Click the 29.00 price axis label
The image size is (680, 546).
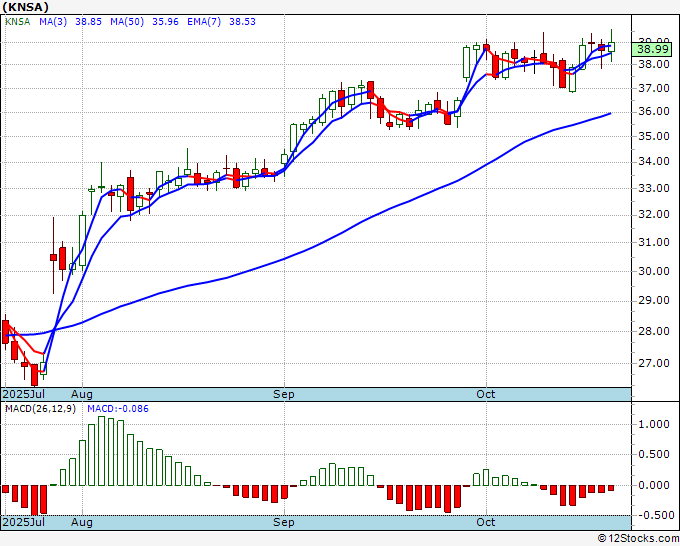pyautogui.click(x=654, y=300)
